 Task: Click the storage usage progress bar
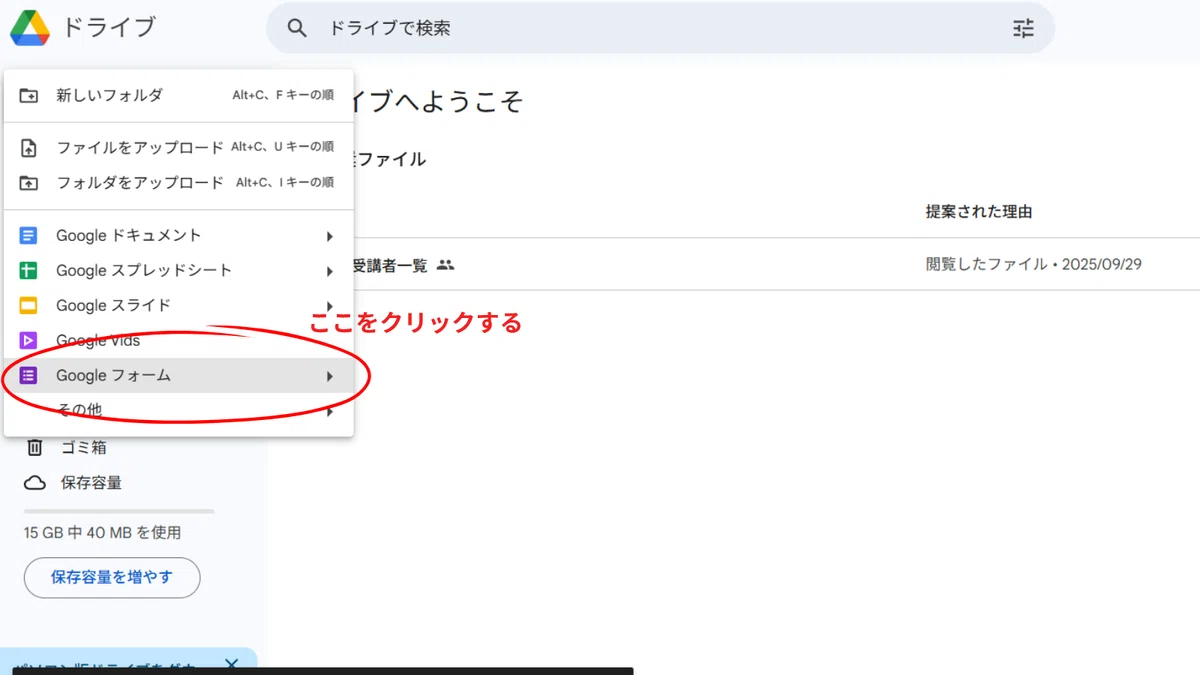(x=119, y=511)
